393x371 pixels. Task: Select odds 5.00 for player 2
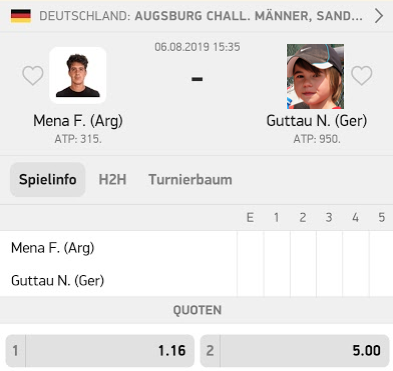(295, 351)
